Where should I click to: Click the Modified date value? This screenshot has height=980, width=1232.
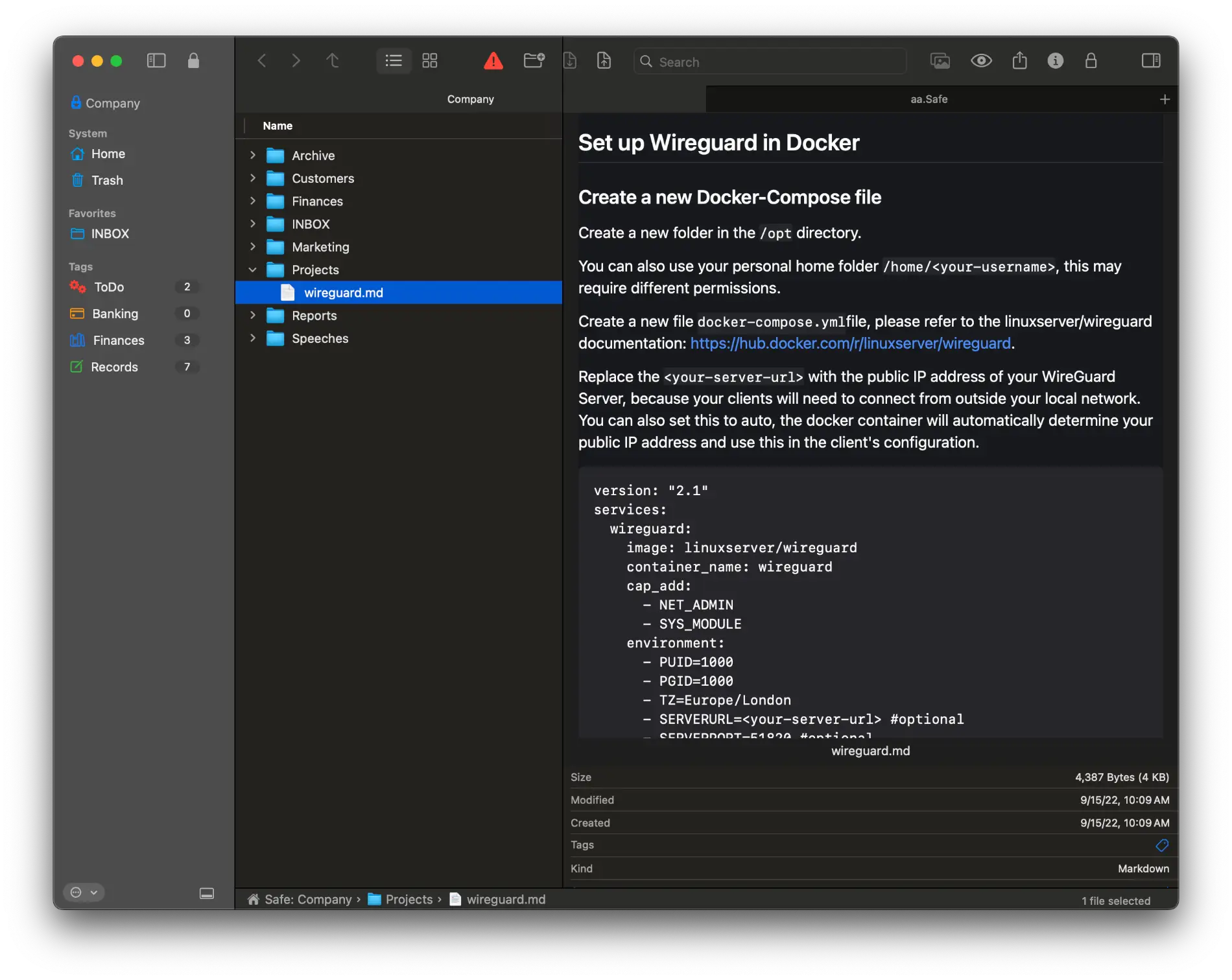pos(1124,800)
